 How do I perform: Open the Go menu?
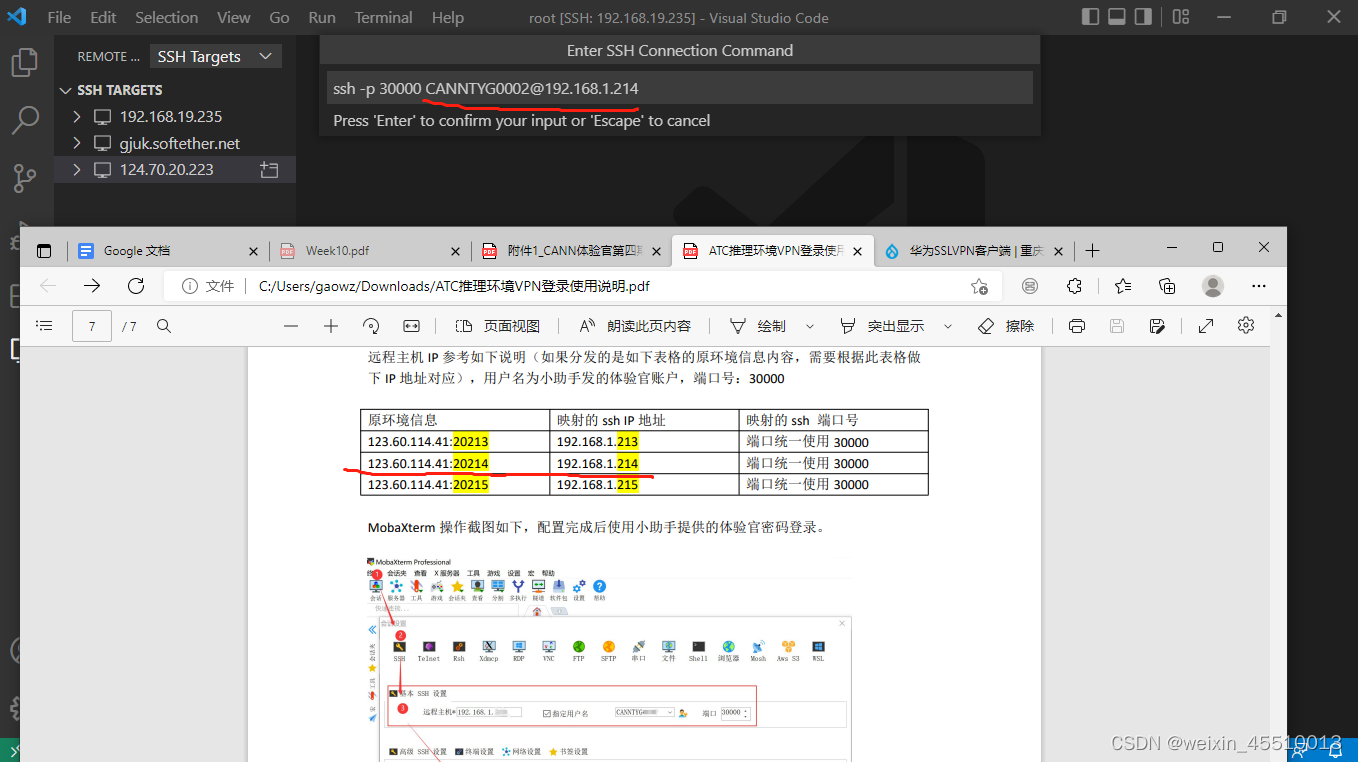[x=280, y=18]
